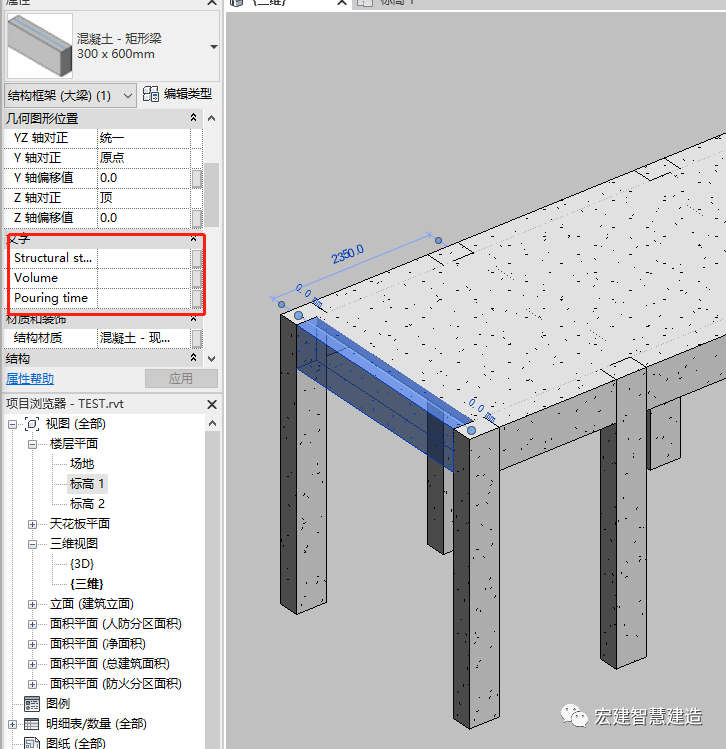This screenshot has width=726, height=749.
Task: Click the Edit Type icon
Action: pos(150,94)
